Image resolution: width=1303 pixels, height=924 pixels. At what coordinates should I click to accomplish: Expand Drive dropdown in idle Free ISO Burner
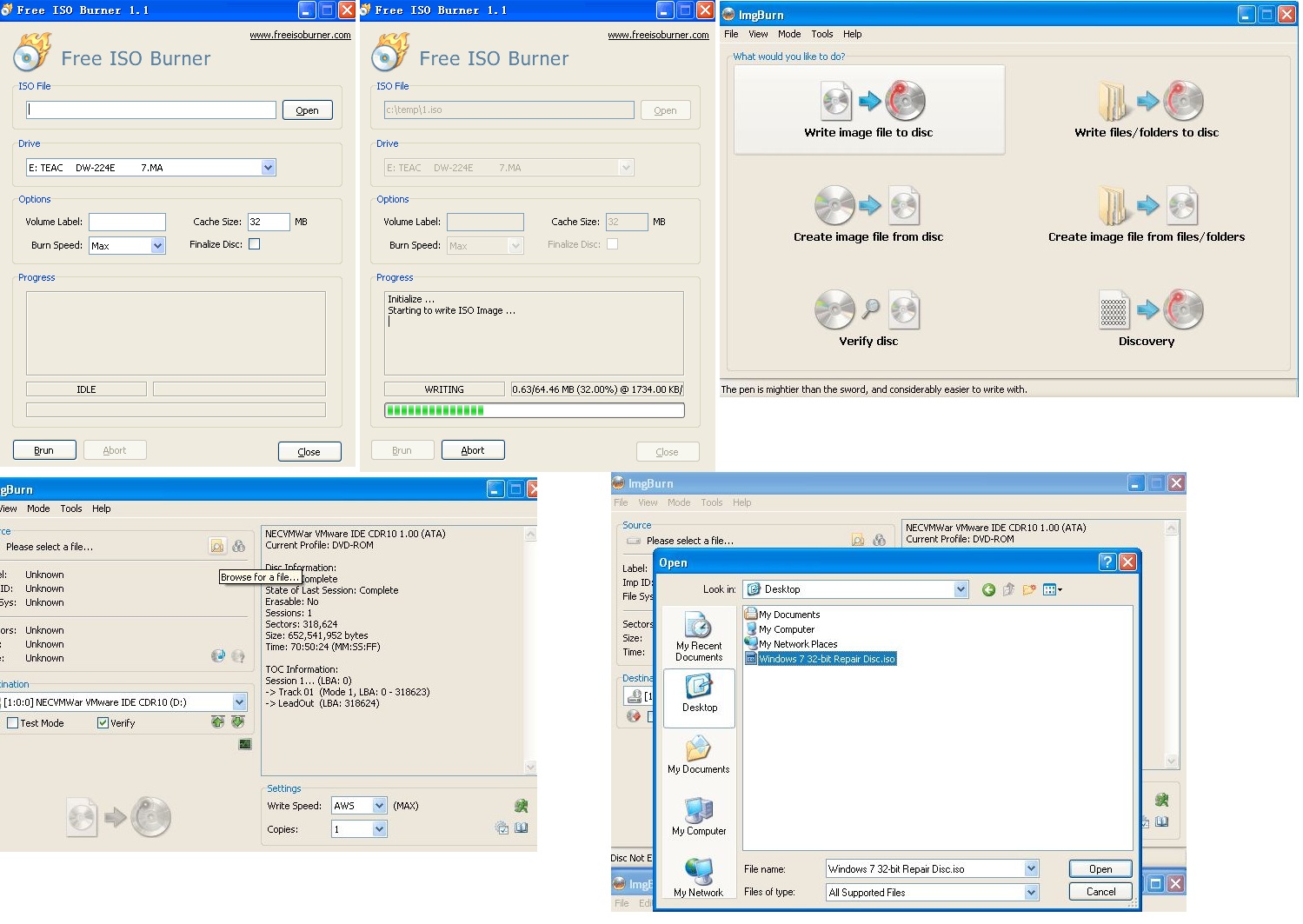(x=268, y=167)
